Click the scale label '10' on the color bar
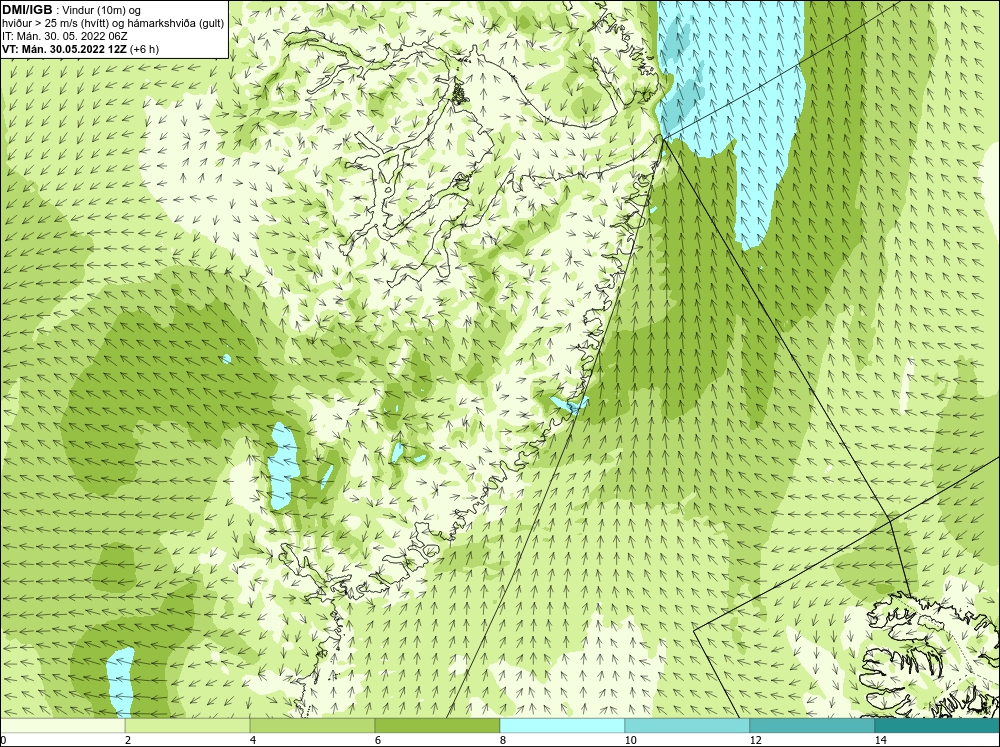Screen dimensions: 1000x747 point(631,740)
